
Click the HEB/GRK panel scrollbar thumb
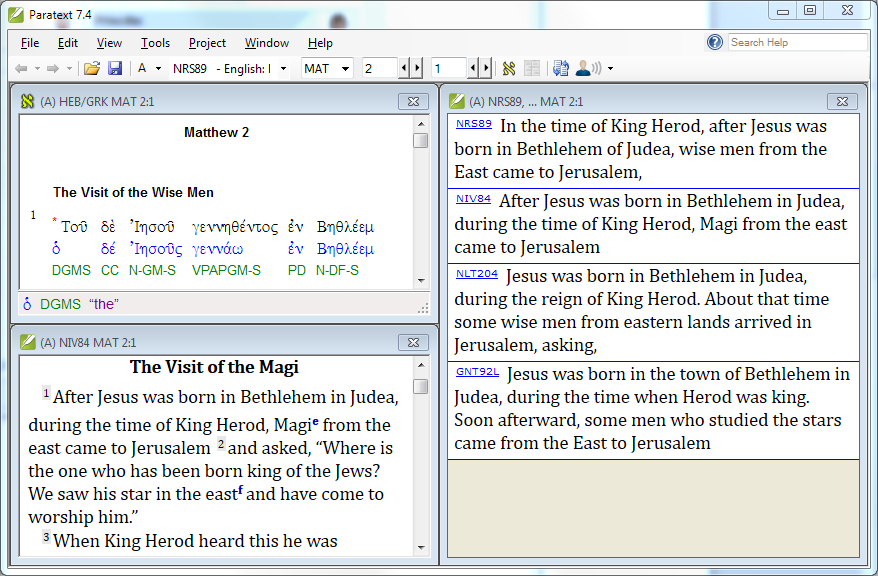[x=421, y=140]
